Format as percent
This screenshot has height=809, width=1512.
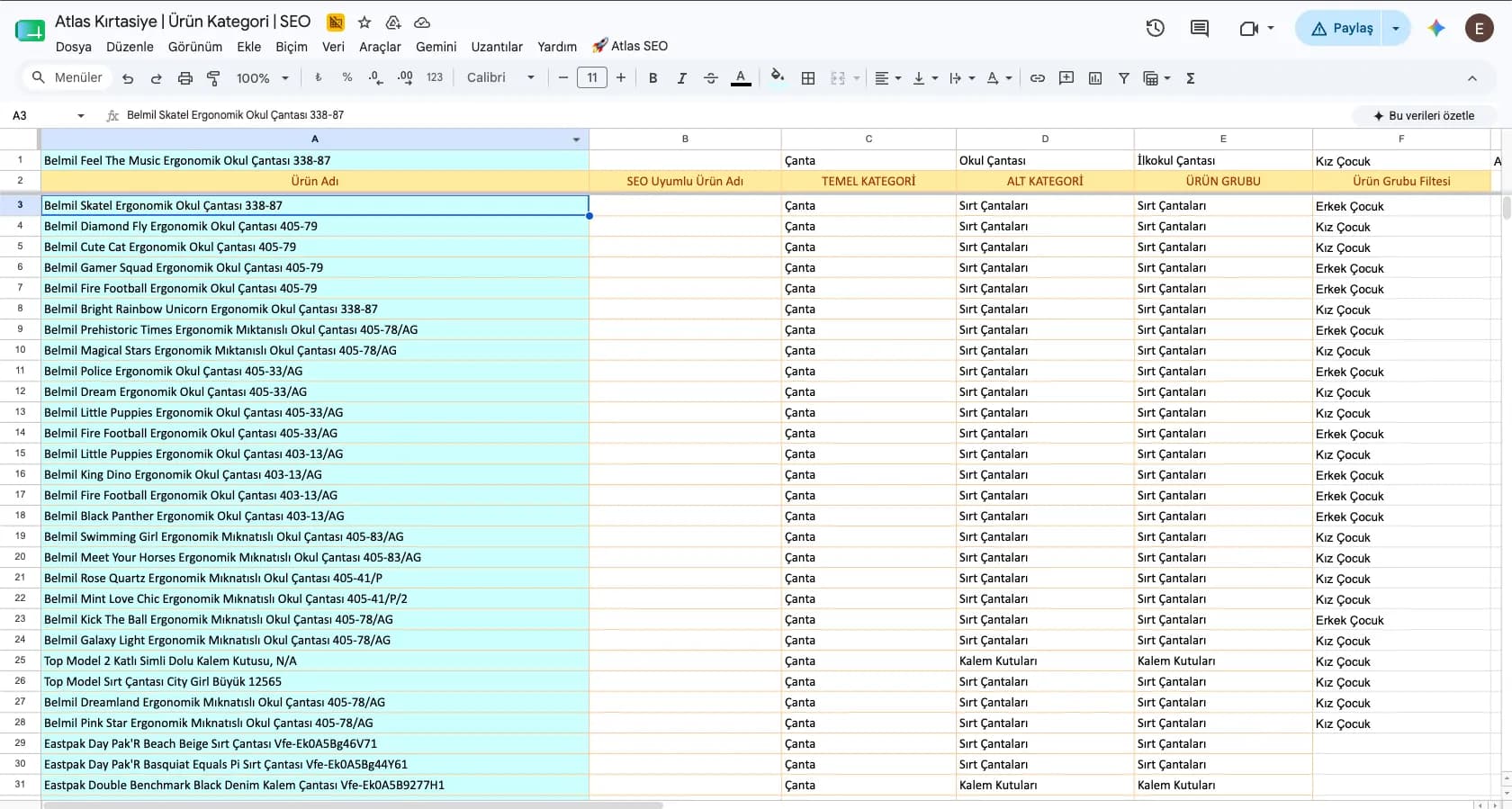pos(347,78)
